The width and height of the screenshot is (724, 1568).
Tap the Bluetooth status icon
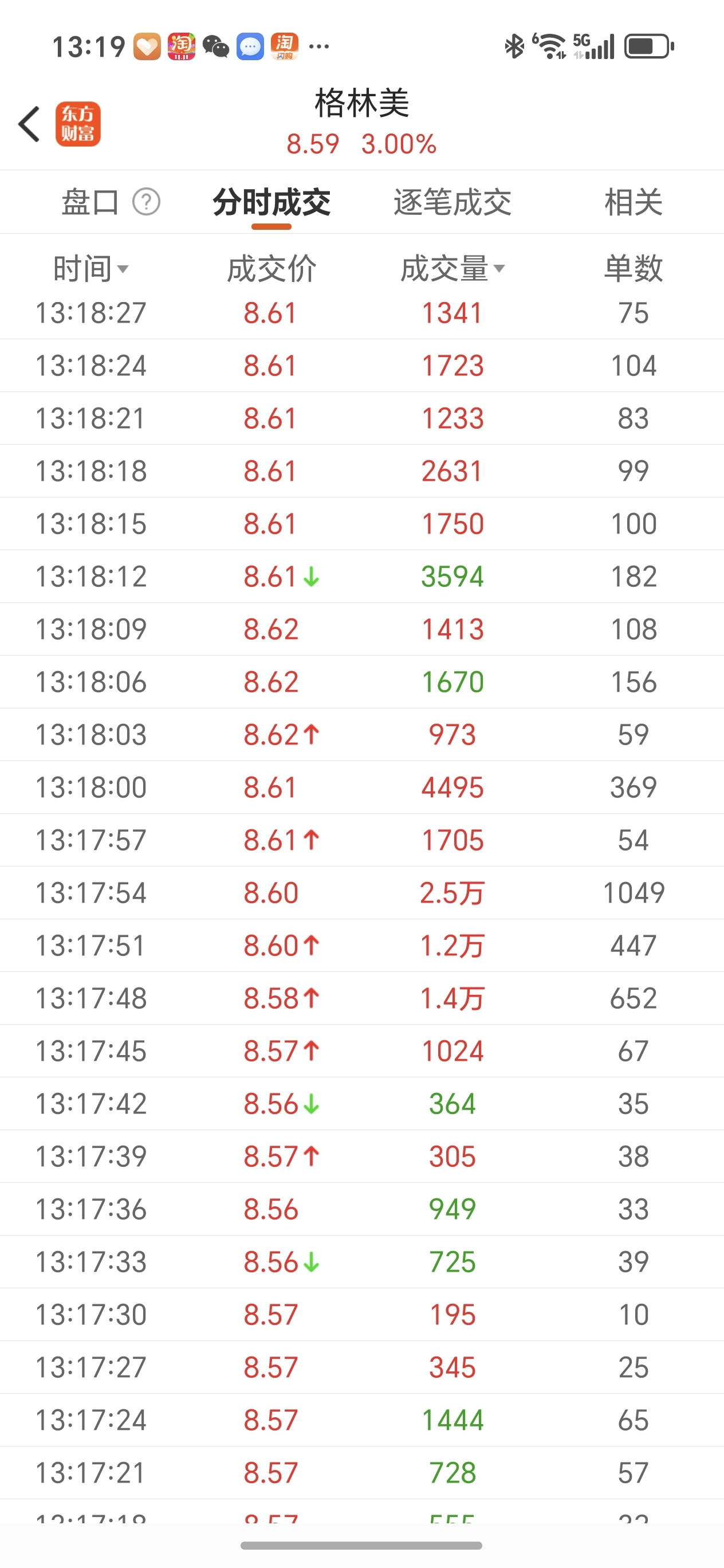pos(514,46)
